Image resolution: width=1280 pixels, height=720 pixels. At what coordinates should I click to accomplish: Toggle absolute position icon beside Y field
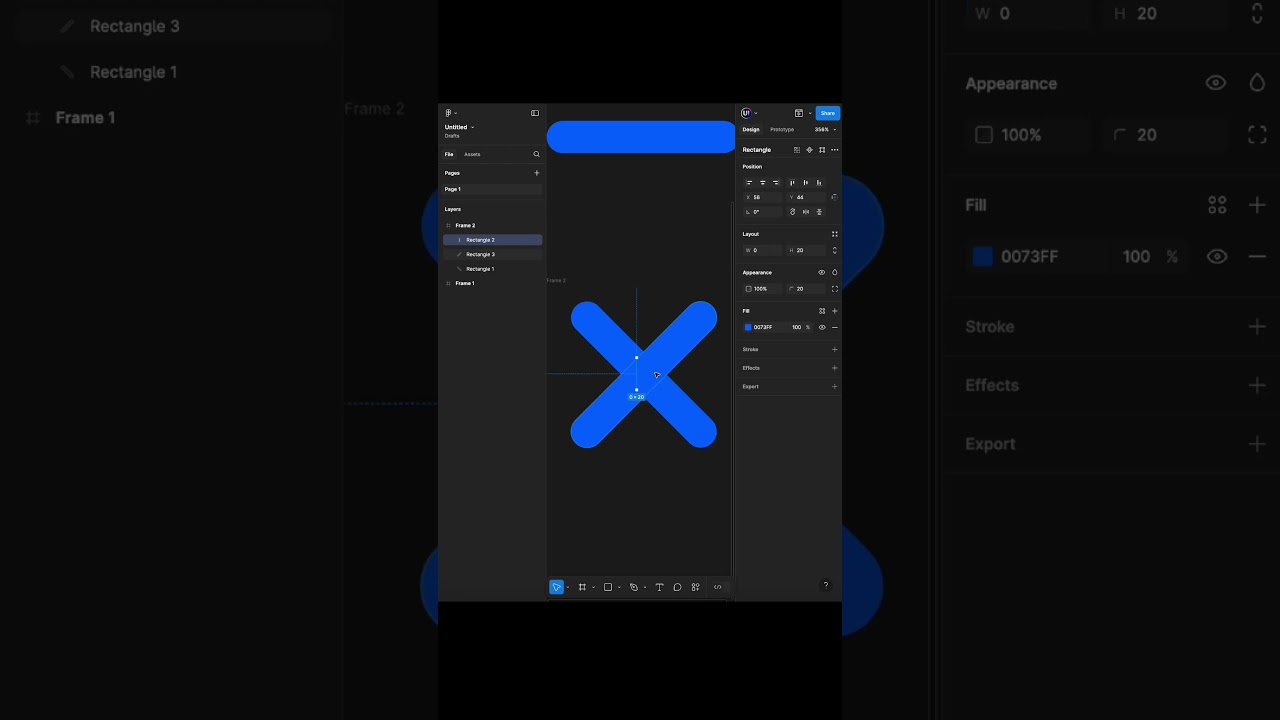[834, 197]
